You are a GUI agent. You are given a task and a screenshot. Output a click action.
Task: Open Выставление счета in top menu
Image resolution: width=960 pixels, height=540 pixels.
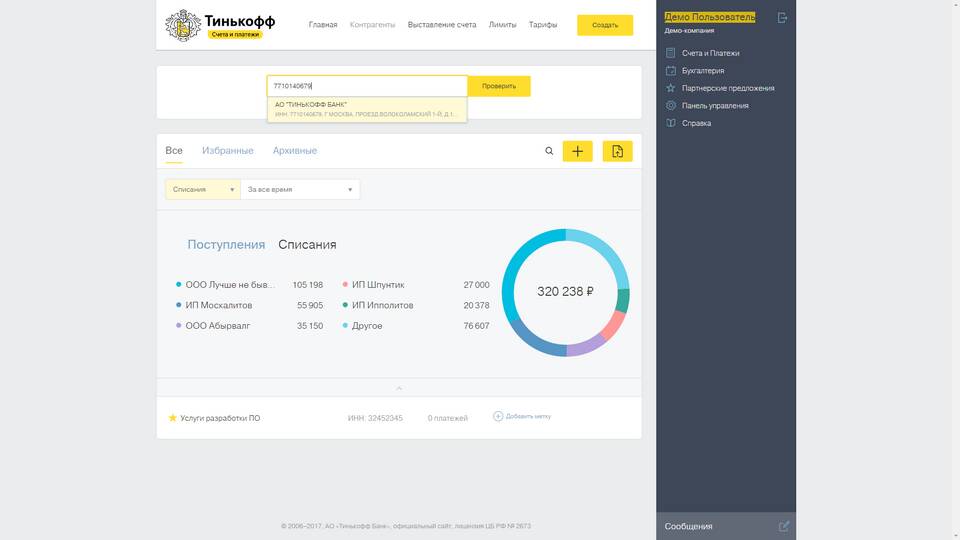tap(442, 25)
